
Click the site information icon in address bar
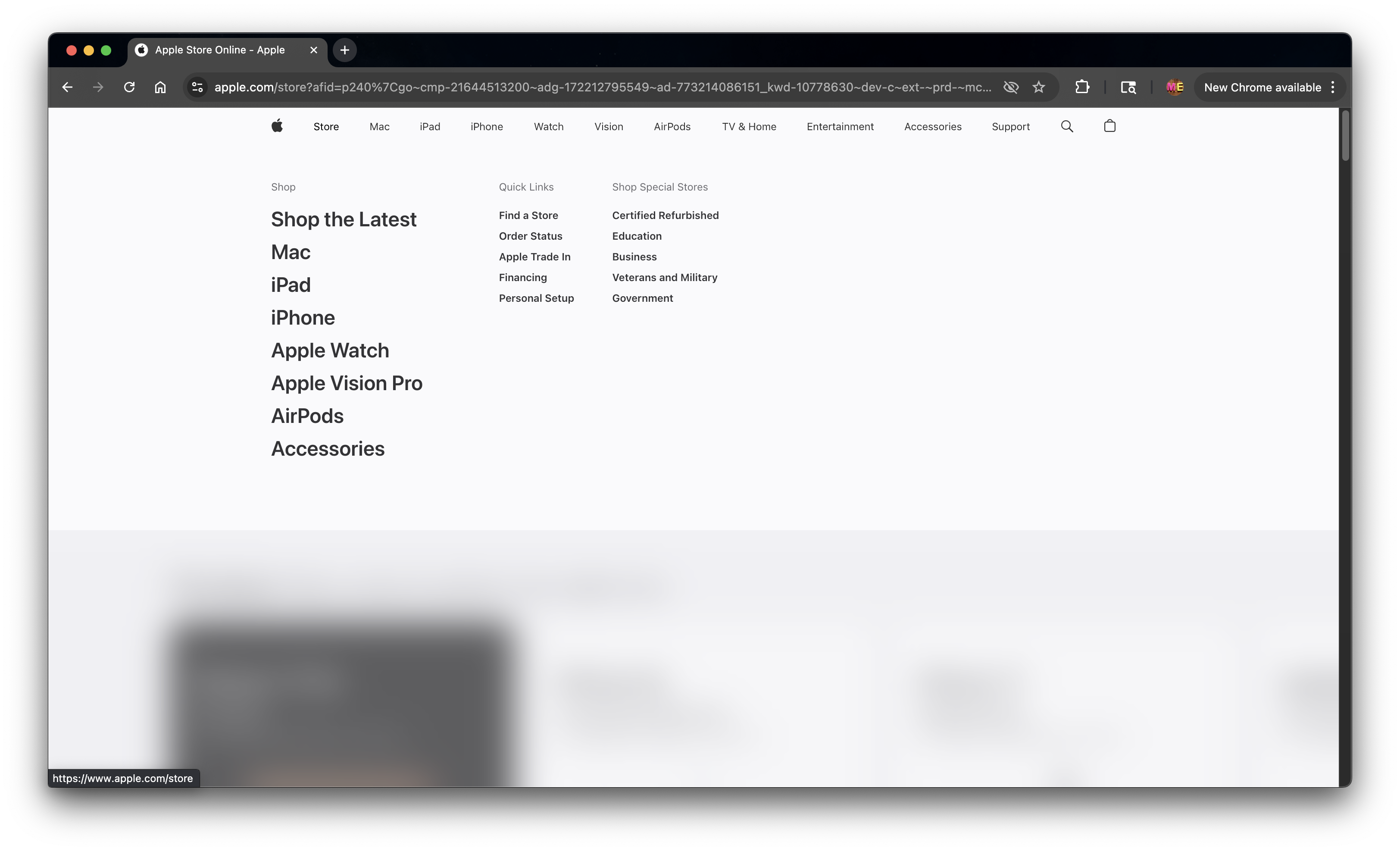197,87
